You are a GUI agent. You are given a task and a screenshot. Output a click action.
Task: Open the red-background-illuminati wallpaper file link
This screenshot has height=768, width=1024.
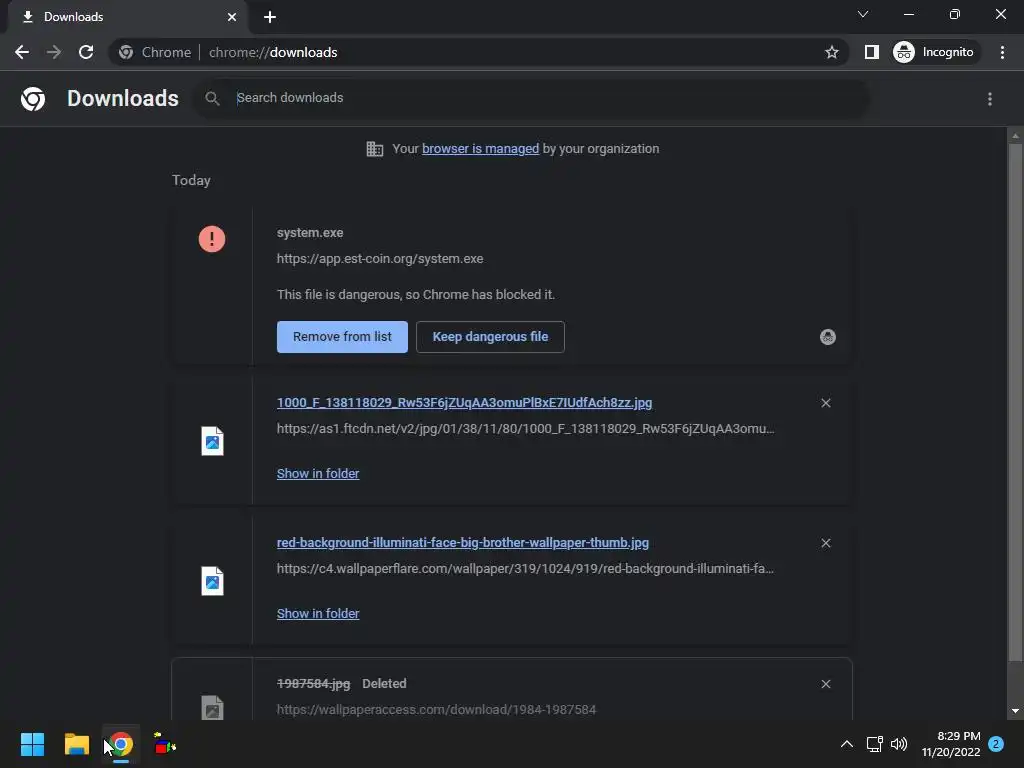pyautogui.click(x=463, y=543)
